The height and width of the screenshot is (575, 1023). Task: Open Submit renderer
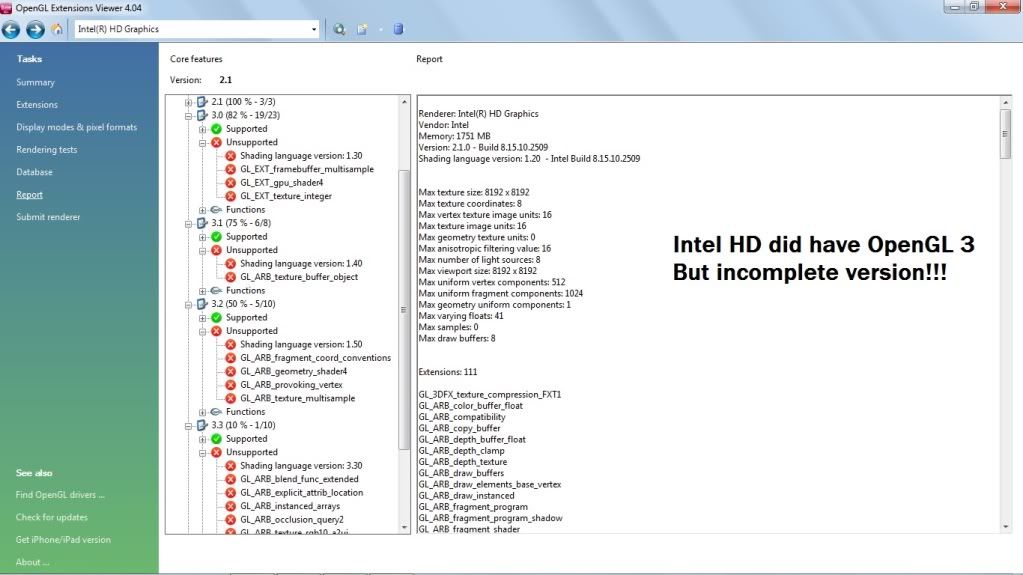[x=48, y=217]
